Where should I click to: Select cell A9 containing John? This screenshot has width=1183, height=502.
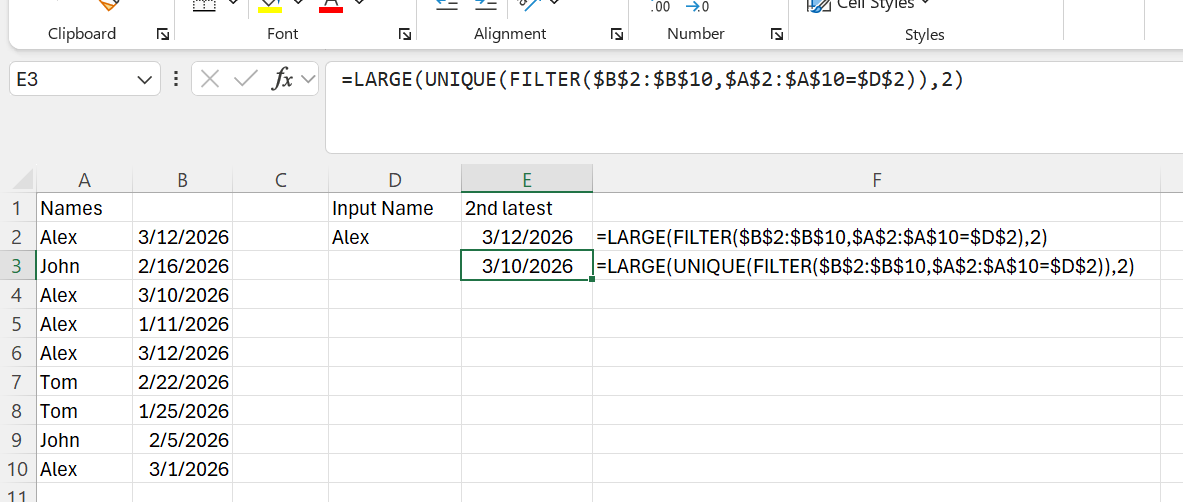pos(84,439)
